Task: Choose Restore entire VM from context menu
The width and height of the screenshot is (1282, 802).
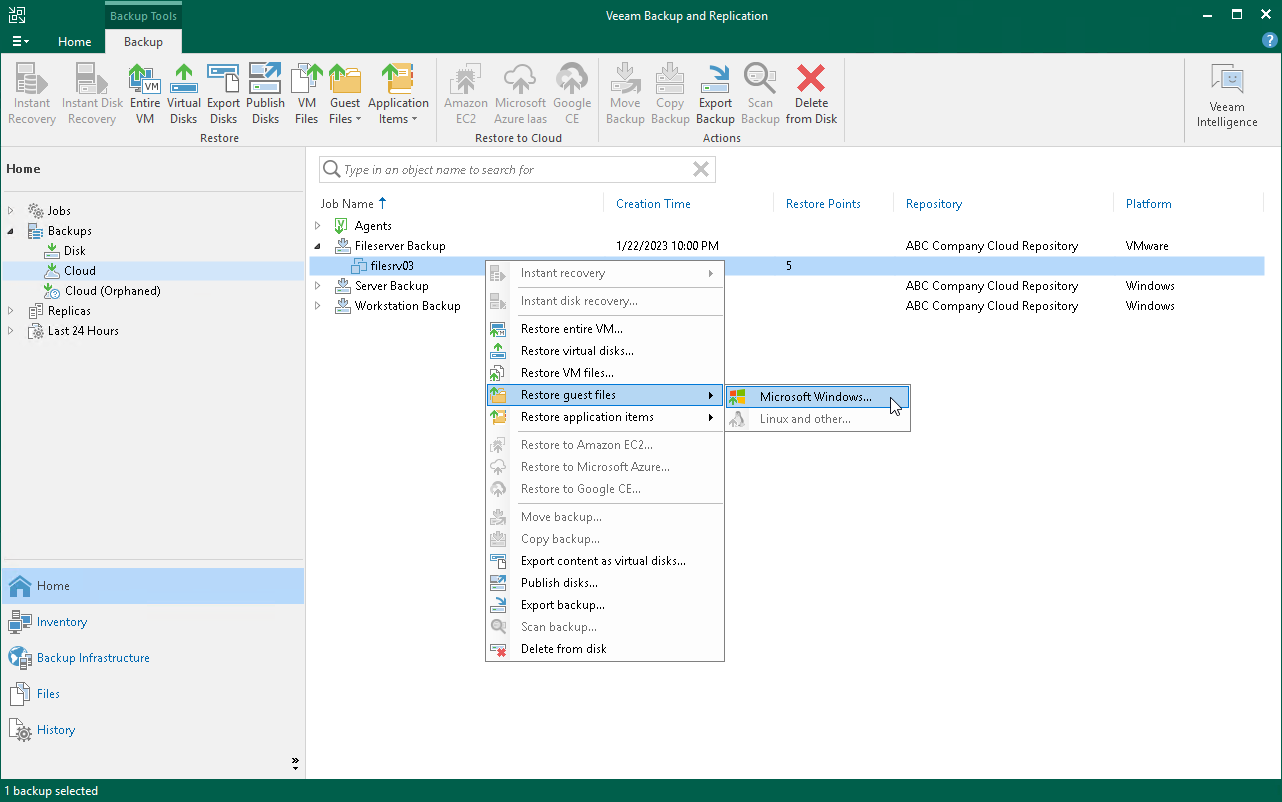Action: [604, 329]
